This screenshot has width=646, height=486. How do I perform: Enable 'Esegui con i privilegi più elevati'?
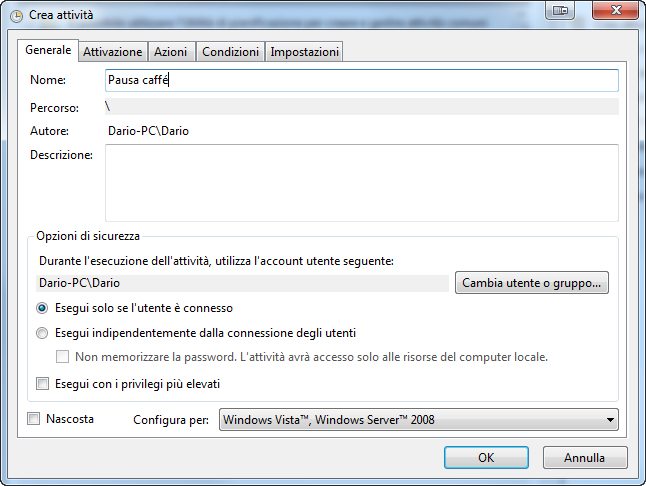[x=42, y=383]
